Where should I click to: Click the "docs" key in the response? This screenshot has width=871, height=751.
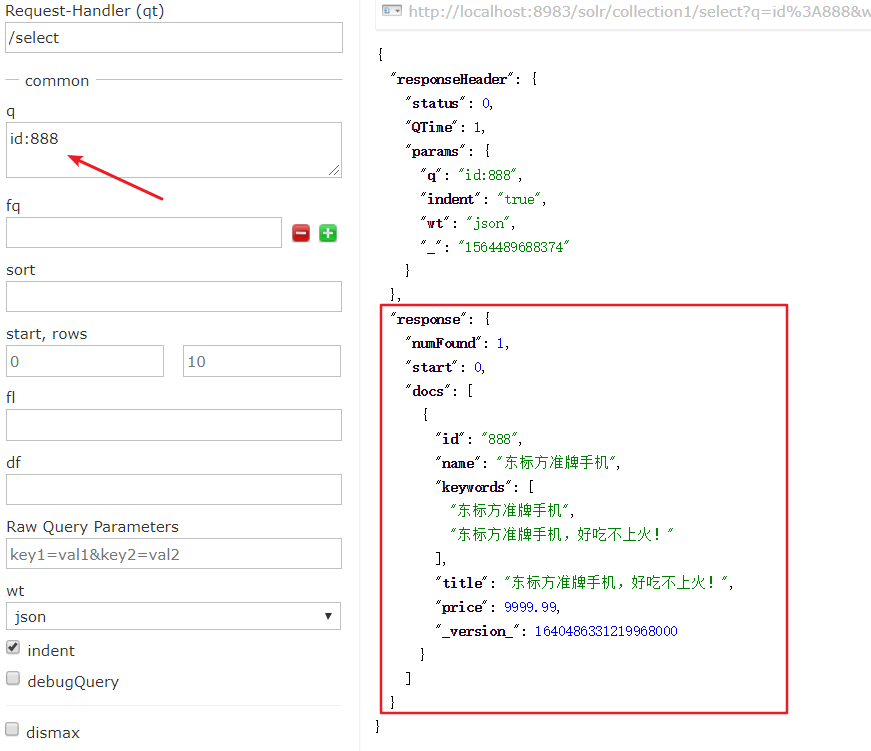(x=428, y=391)
